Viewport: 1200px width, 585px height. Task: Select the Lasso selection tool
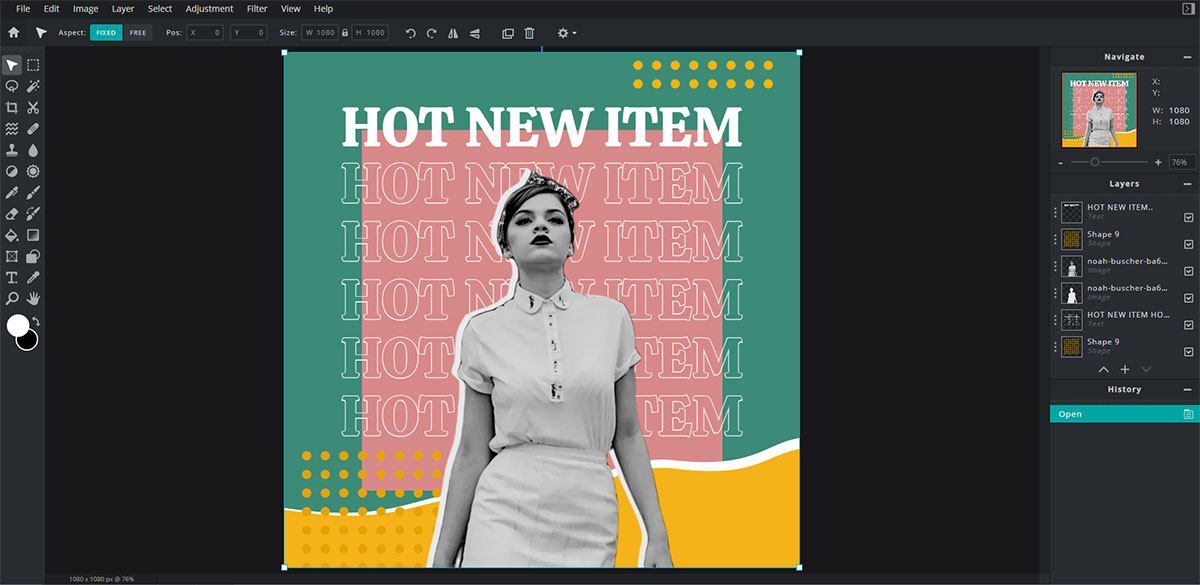tap(12, 86)
